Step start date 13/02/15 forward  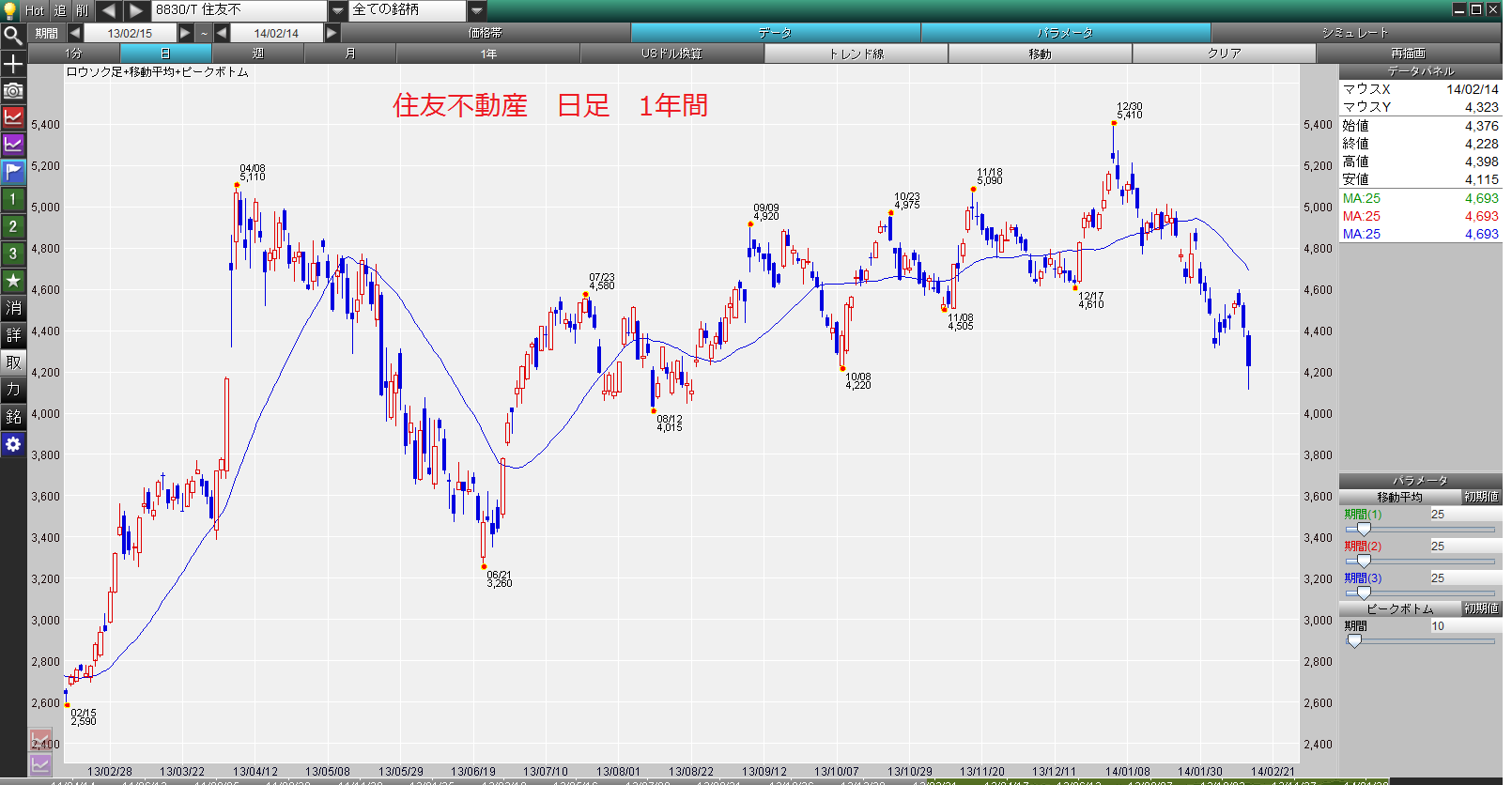tap(186, 33)
